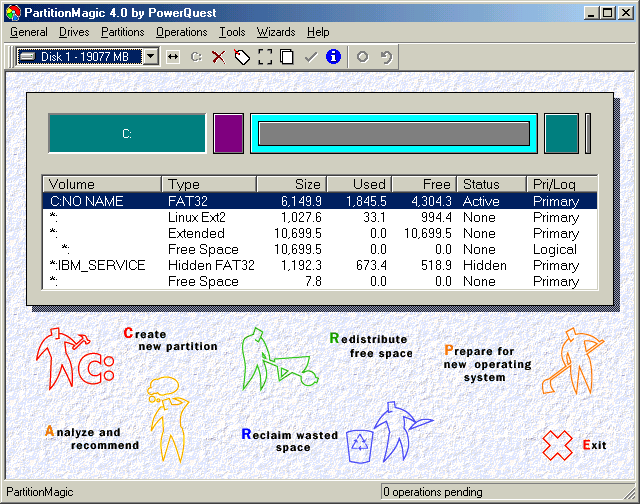The height and width of the screenshot is (504, 640).
Task: Click the Analyze and recommend link
Action: coord(92,438)
